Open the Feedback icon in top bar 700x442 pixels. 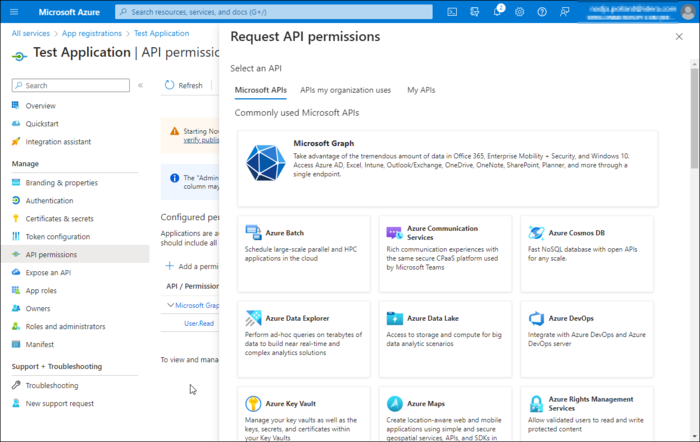click(564, 12)
